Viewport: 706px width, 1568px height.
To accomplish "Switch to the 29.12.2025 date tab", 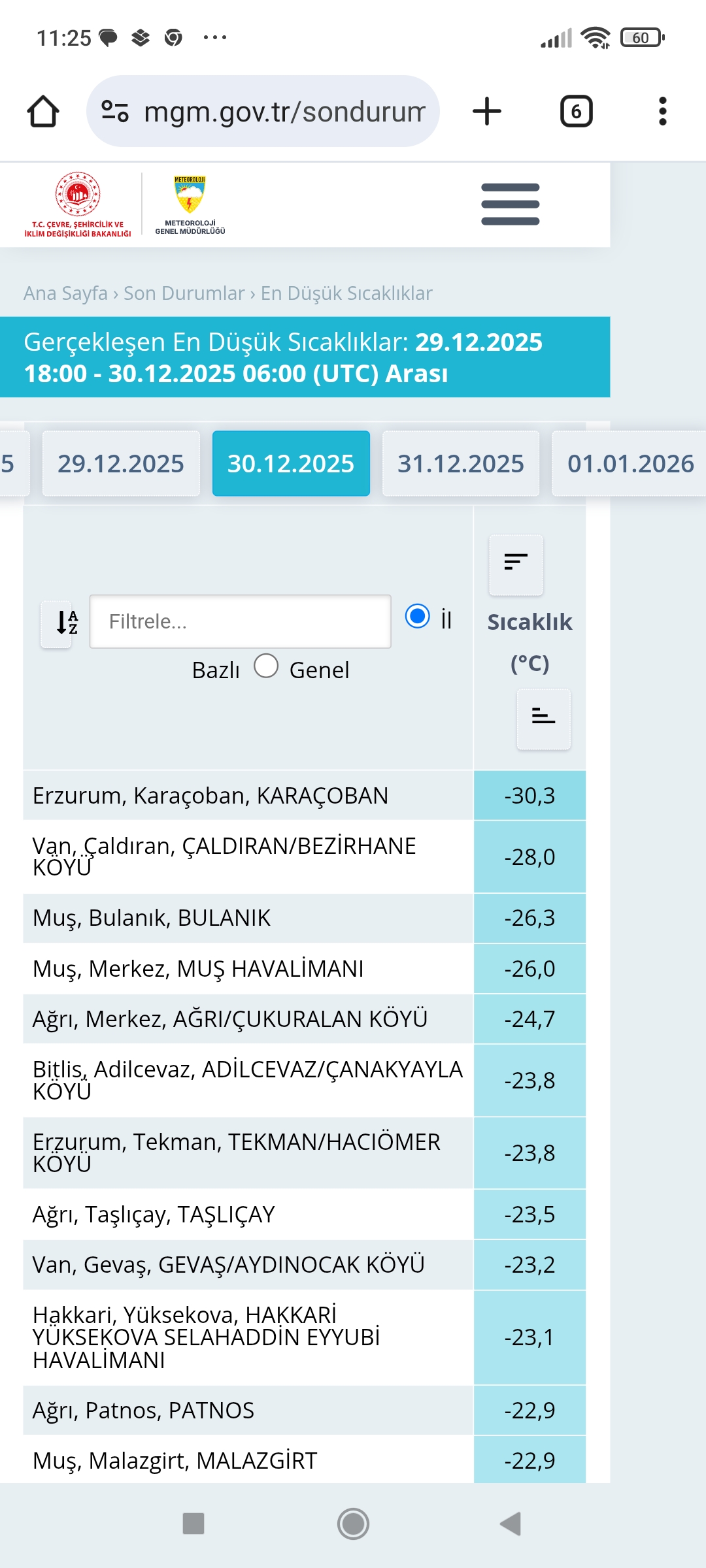I will pos(121,463).
